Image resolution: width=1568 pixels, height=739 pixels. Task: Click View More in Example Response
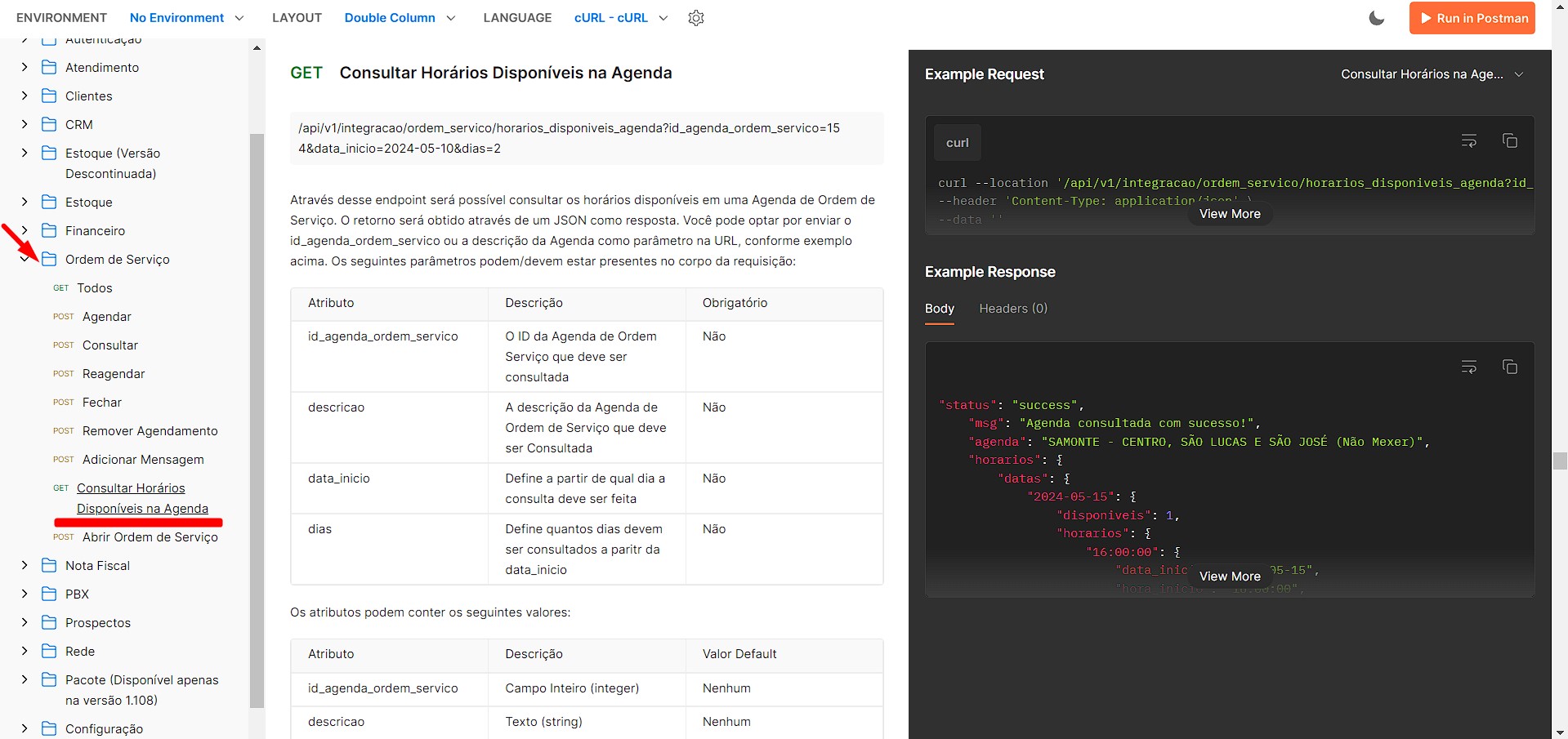pyautogui.click(x=1230, y=577)
